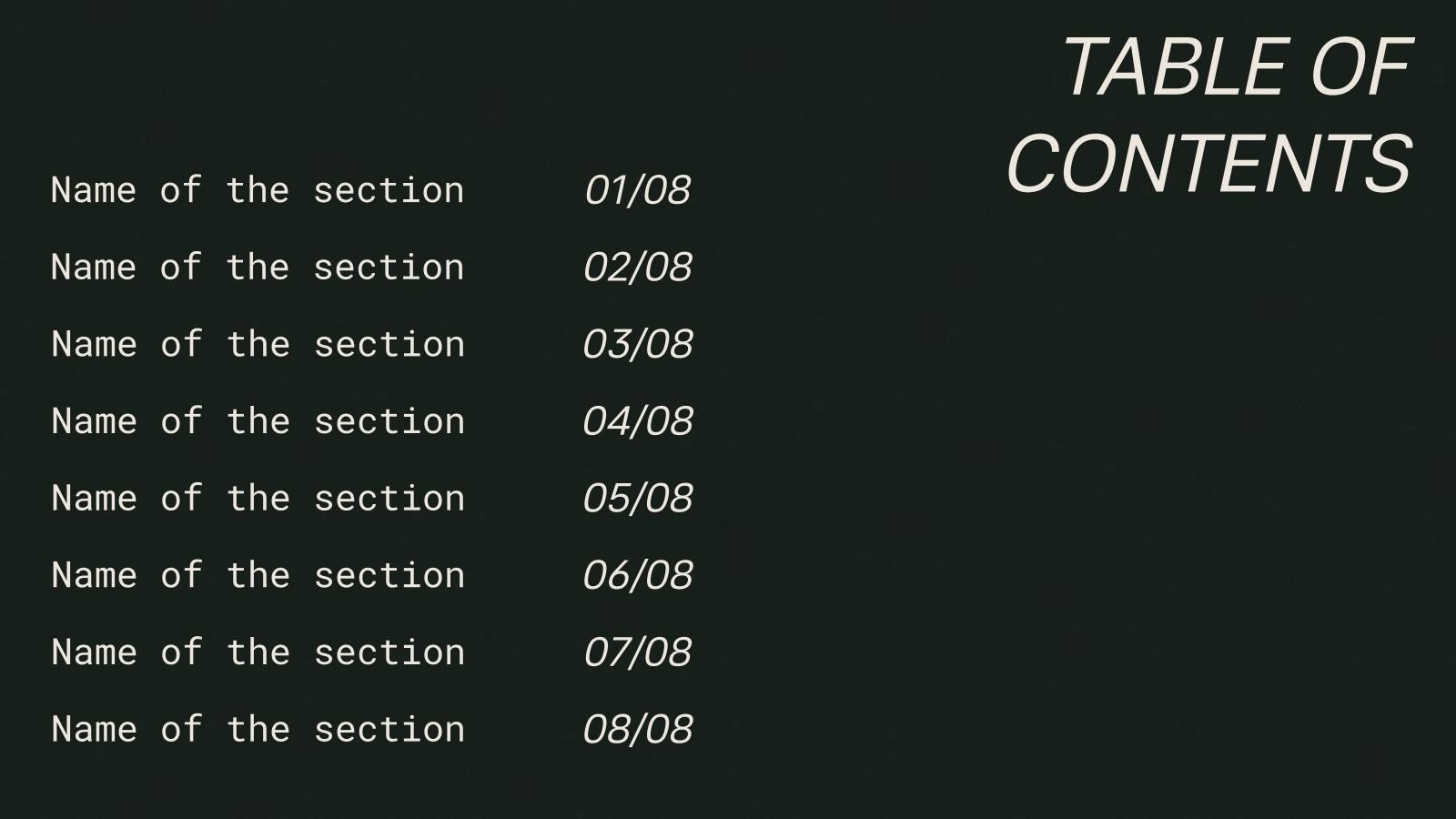Click the first 'Name of the section' entry
Screen dimensions: 1456x819
(258, 190)
